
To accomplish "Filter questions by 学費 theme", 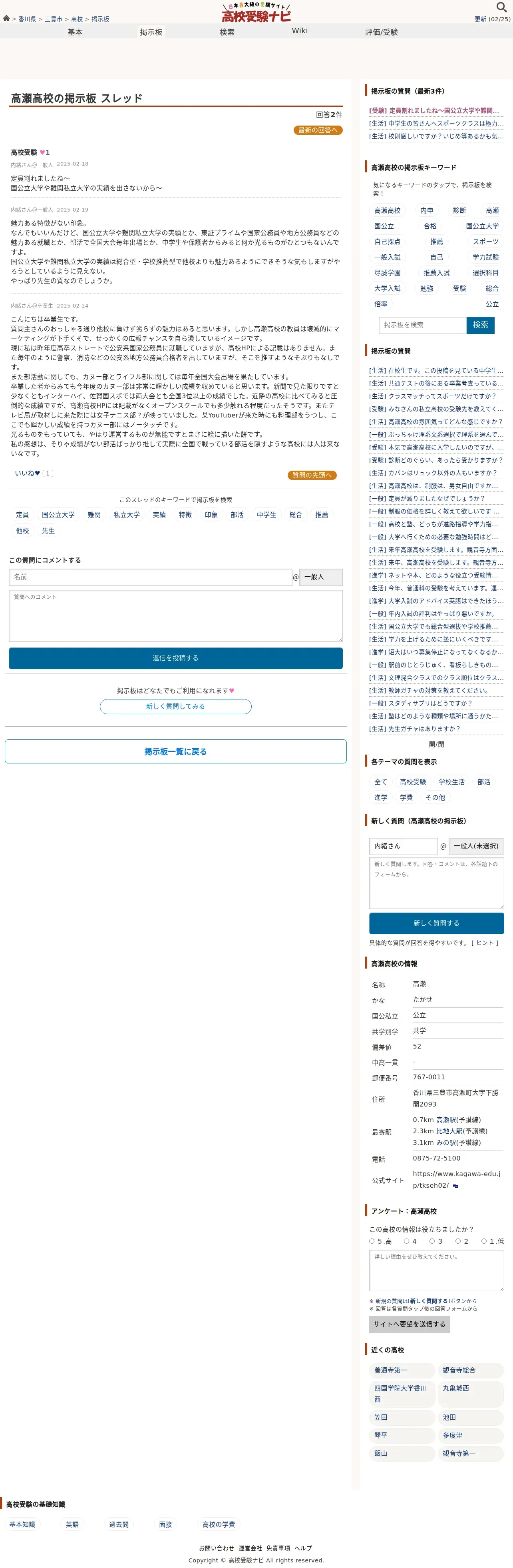I will 406,797.
